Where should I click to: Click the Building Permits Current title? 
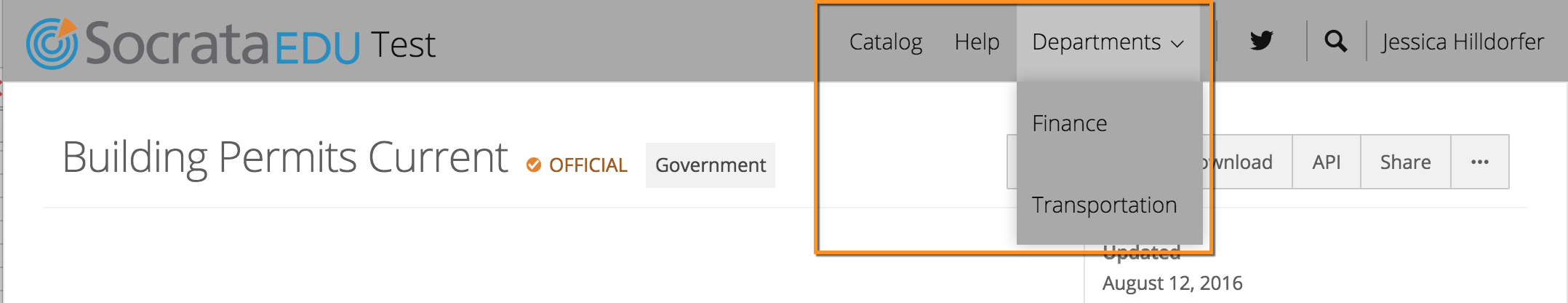click(285, 157)
